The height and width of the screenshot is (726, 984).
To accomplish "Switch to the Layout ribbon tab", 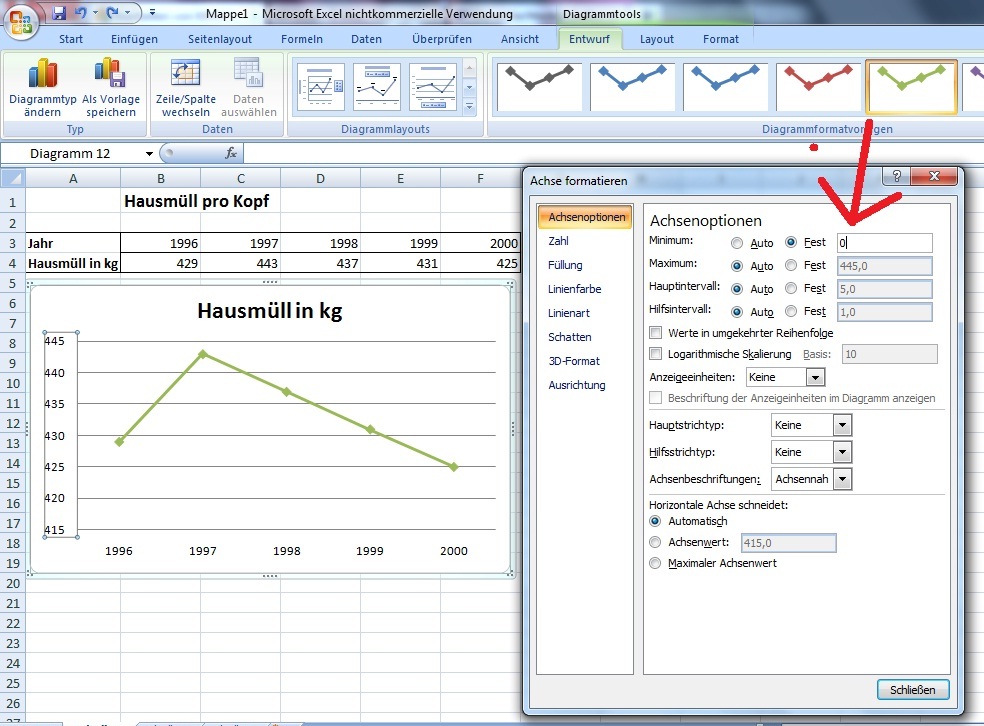I will 656,39.
